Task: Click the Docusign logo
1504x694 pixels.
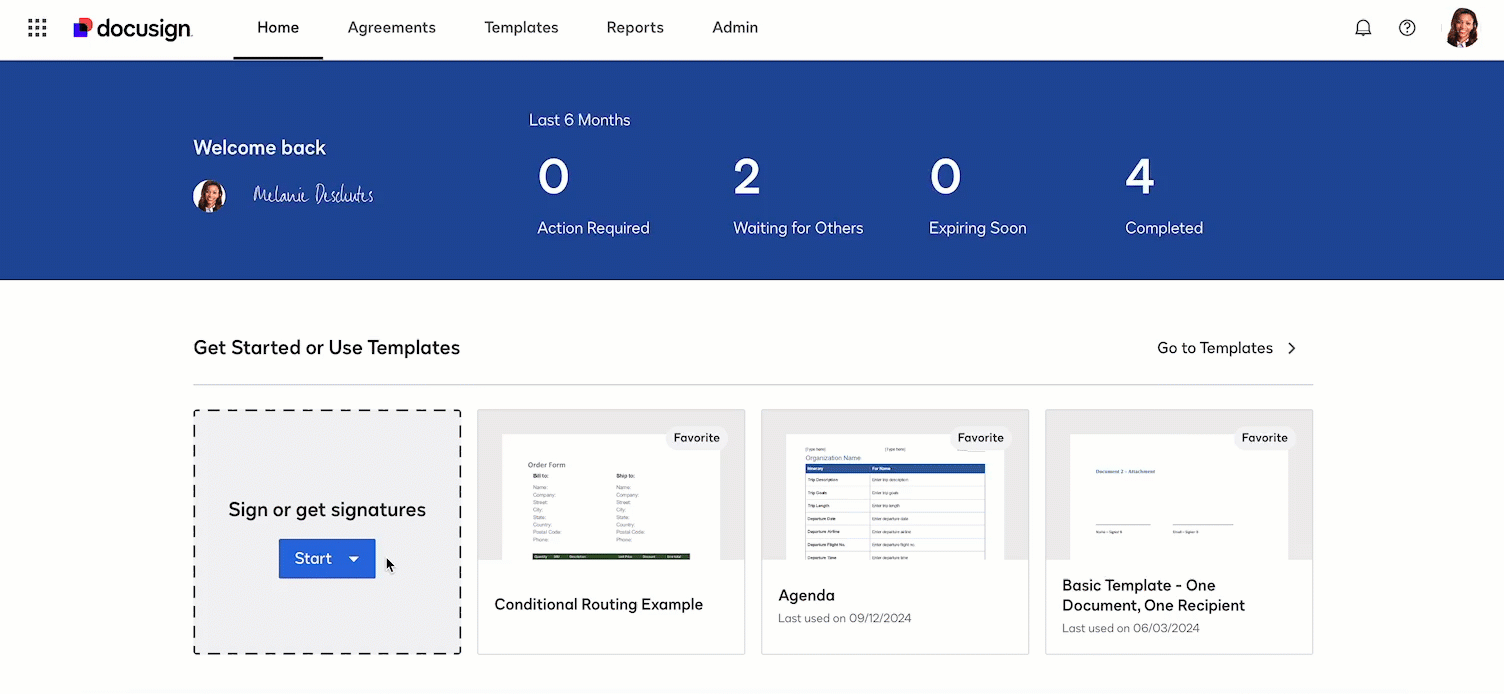Action: coord(133,28)
